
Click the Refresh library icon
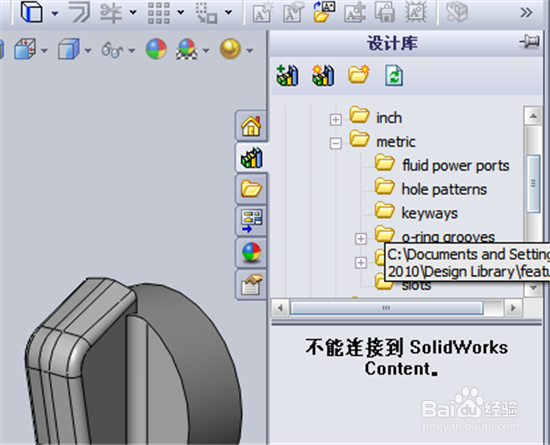(394, 75)
